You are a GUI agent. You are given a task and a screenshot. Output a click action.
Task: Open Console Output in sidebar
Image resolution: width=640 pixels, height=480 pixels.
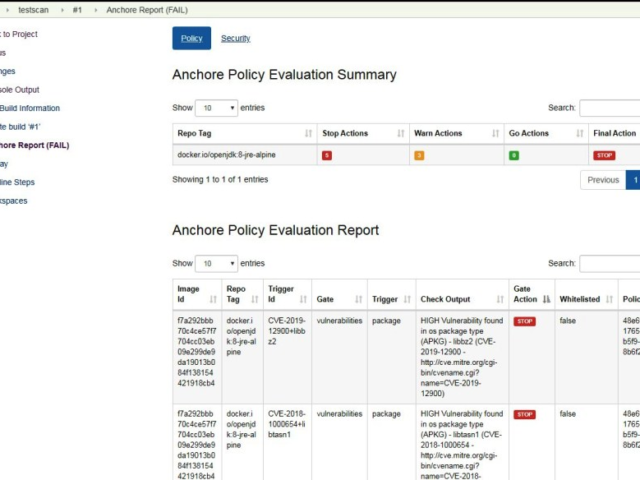click(20, 89)
